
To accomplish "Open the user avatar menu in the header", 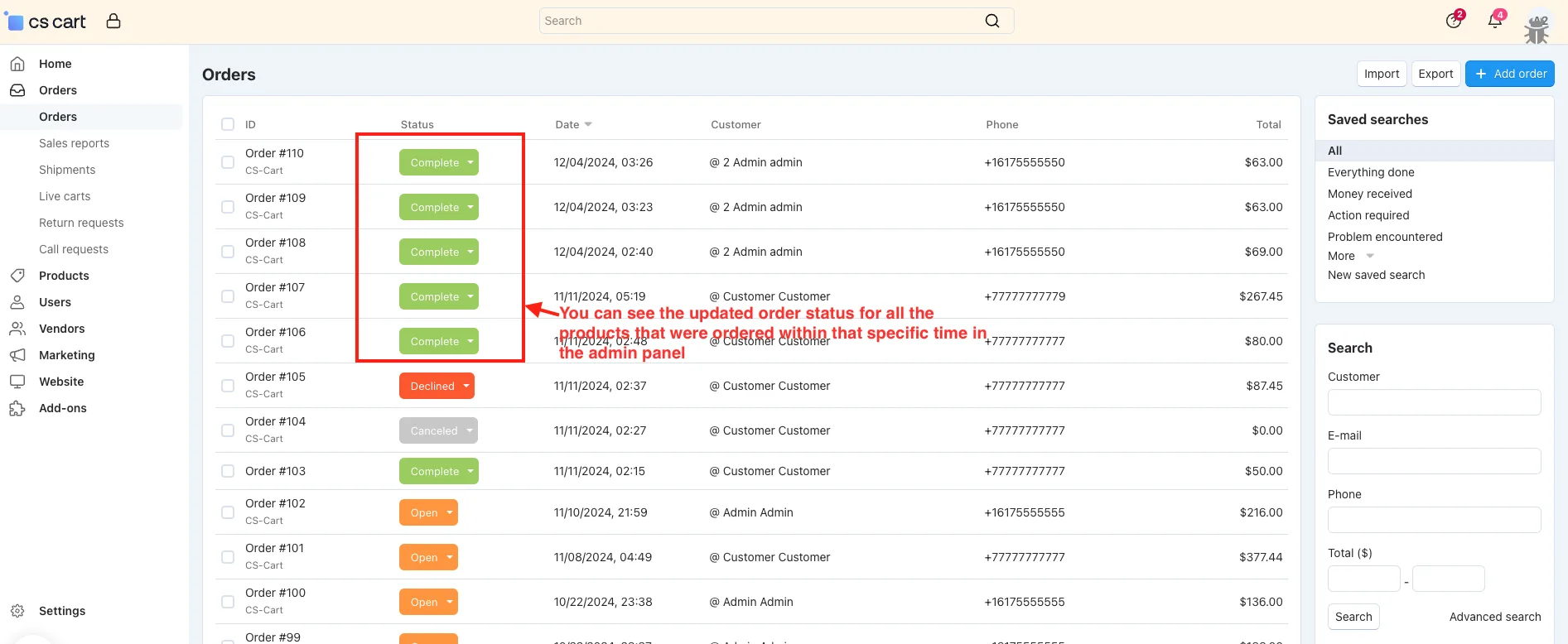I will click(1537, 26).
